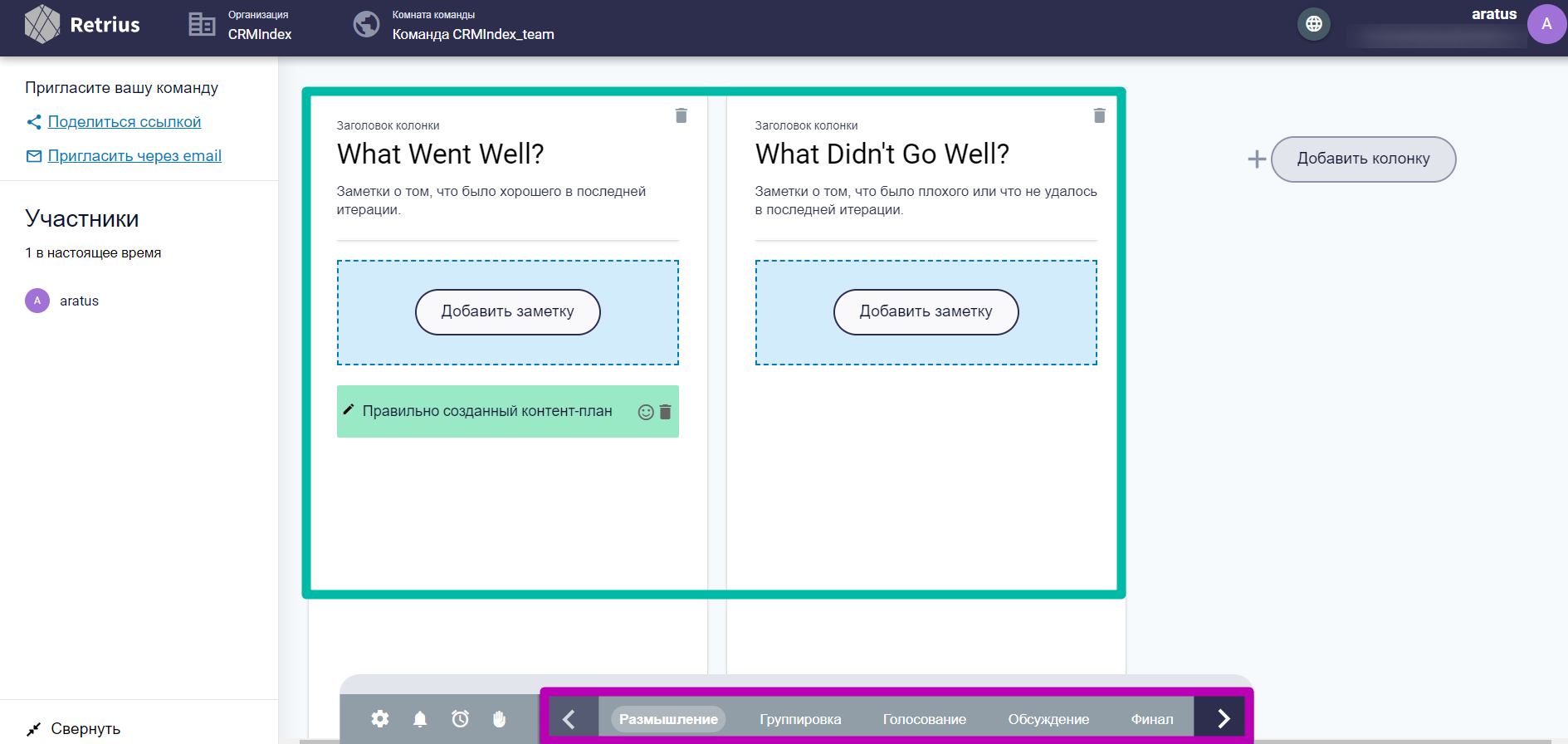1568x744 pixels.
Task: Add emoji reaction to the green note
Action: click(646, 412)
